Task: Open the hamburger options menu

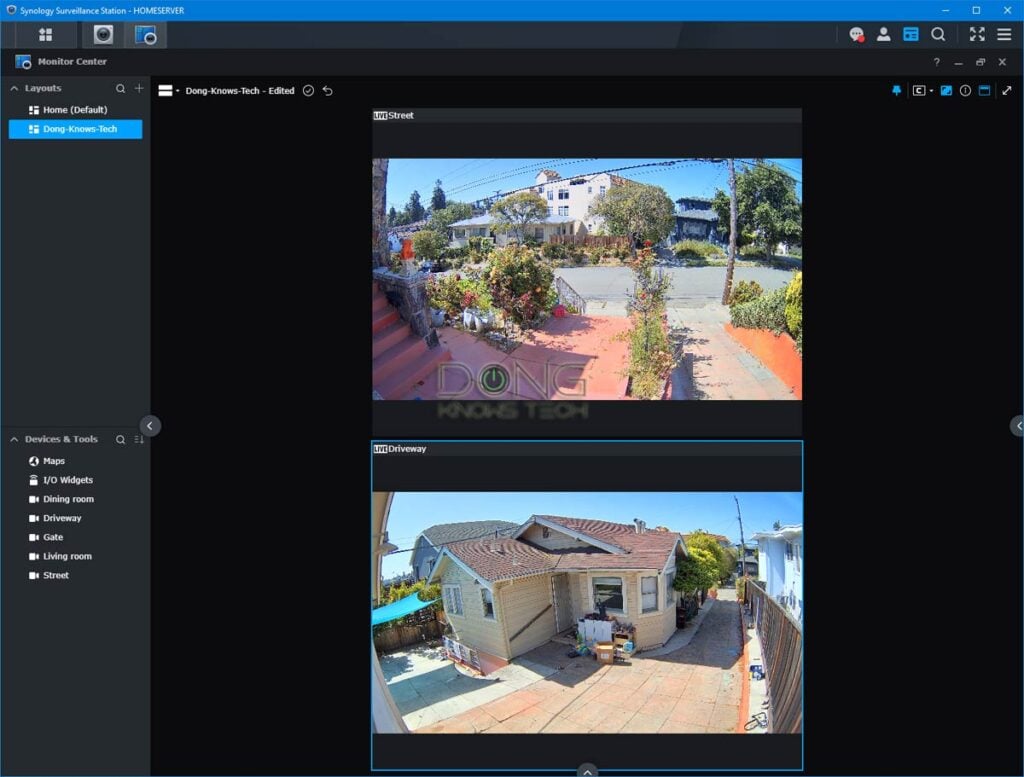Action: pos(1004,35)
